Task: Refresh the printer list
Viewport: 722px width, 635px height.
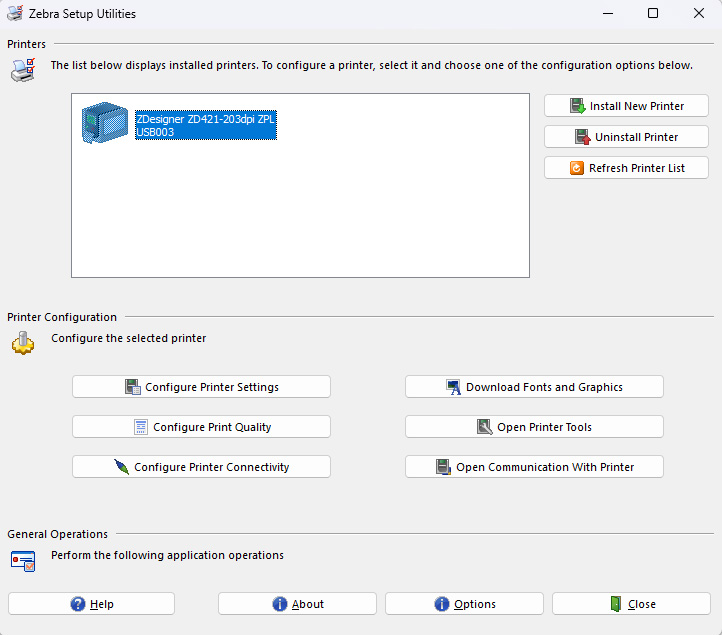Action: (x=626, y=168)
